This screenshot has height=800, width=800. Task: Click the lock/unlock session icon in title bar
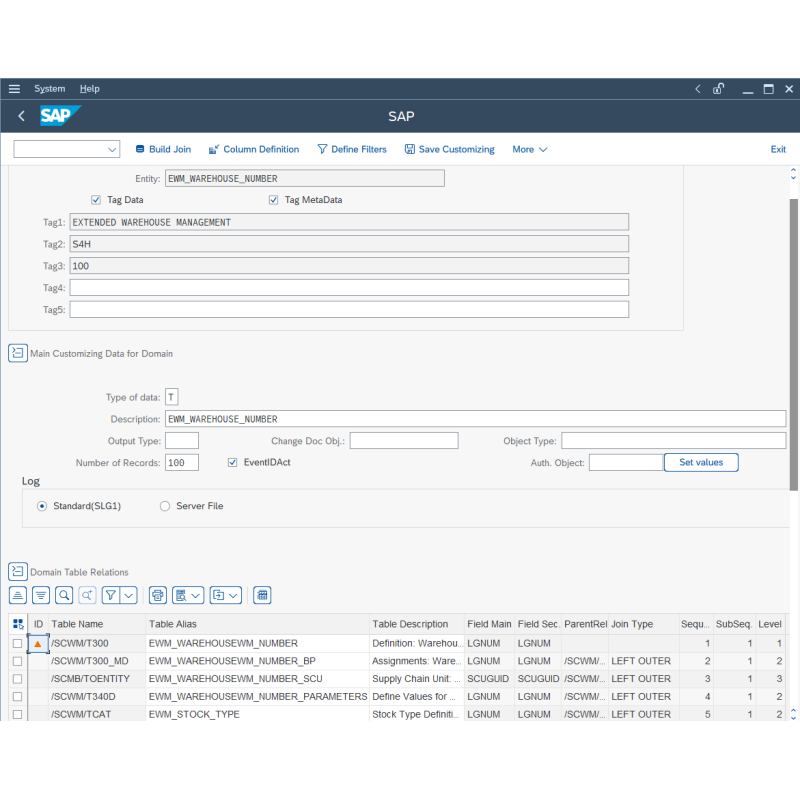[718, 89]
